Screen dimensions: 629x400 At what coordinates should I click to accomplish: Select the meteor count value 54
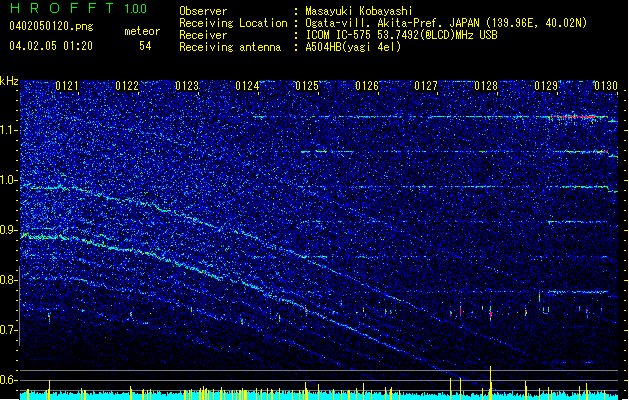click(145, 46)
